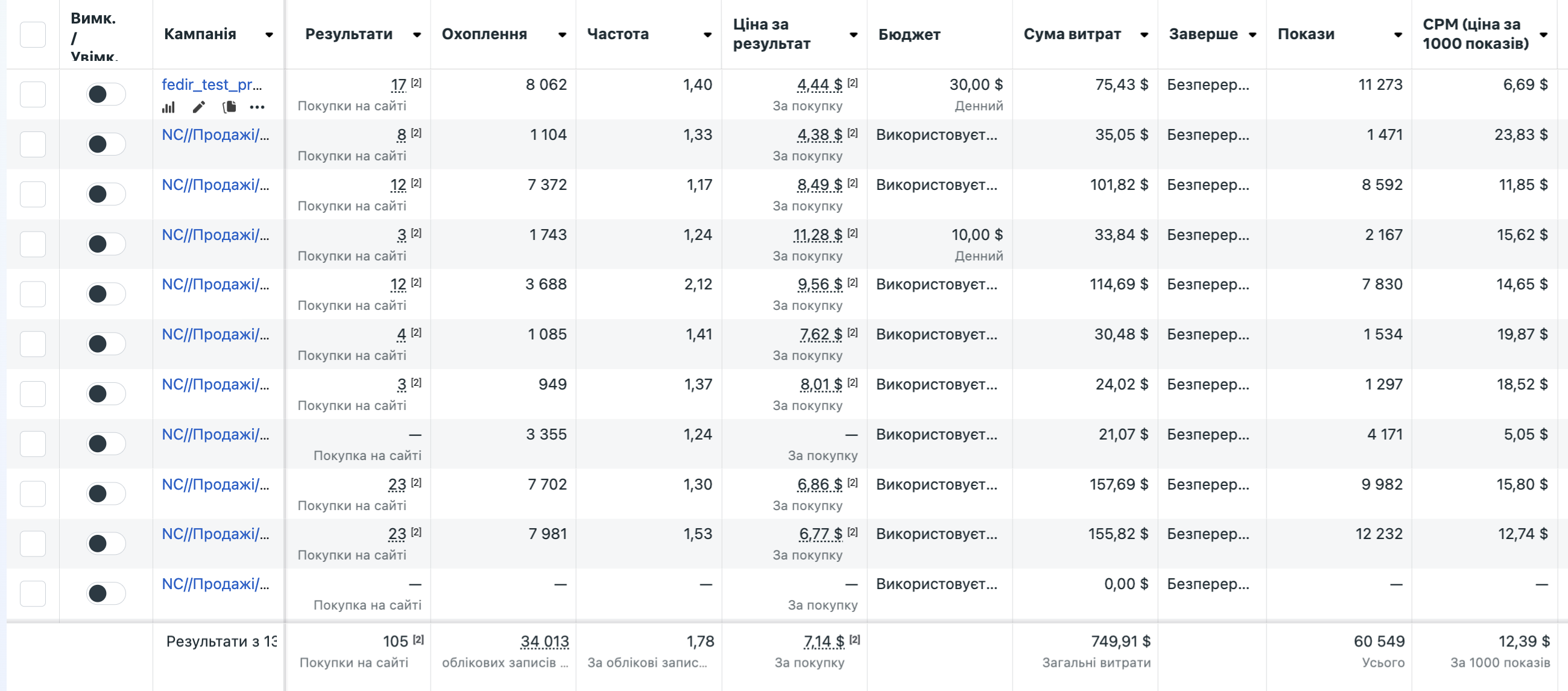The height and width of the screenshot is (691, 1568).
Task: Toggle switch for campaign spending 157,69 $
Action: tap(106, 494)
